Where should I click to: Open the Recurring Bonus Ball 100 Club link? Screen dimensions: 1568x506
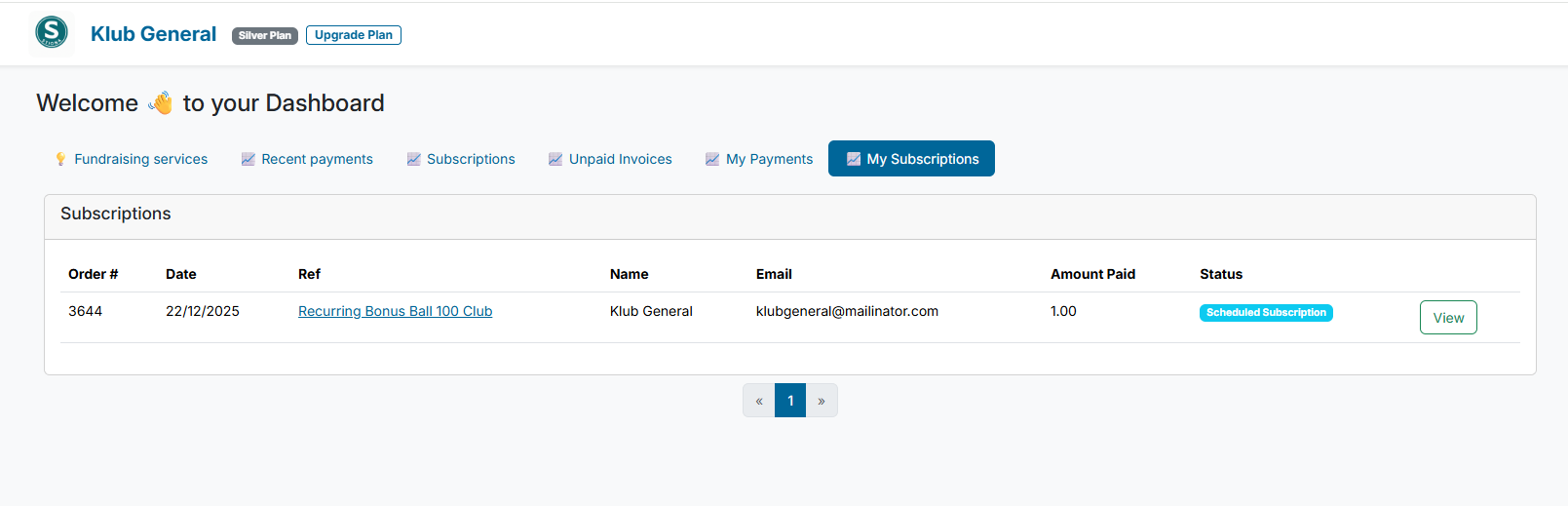pos(395,311)
